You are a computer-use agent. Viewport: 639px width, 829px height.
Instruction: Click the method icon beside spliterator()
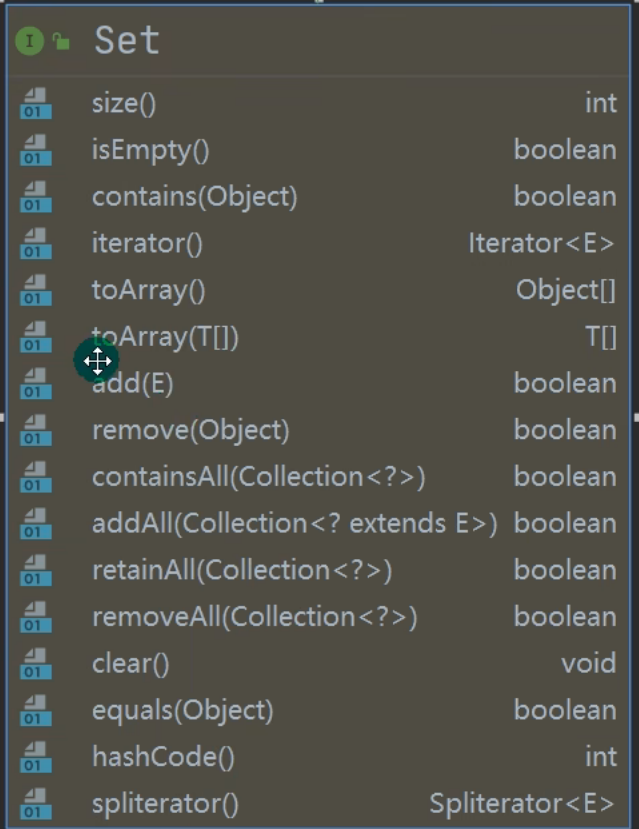coord(36,804)
